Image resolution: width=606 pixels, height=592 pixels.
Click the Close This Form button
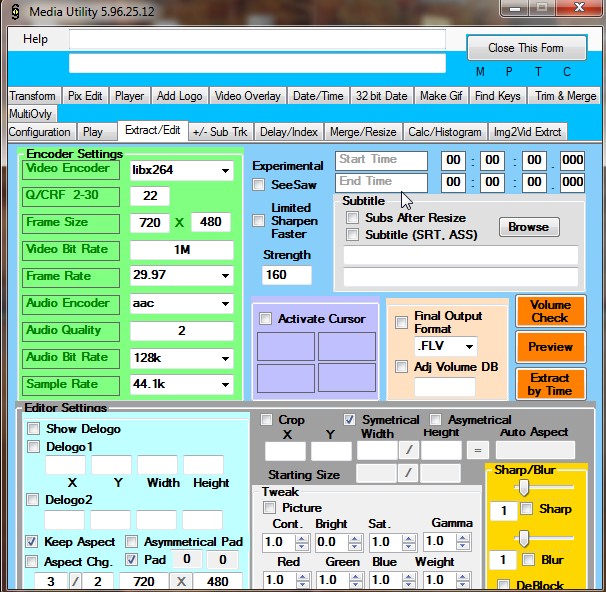click(526, 48)
